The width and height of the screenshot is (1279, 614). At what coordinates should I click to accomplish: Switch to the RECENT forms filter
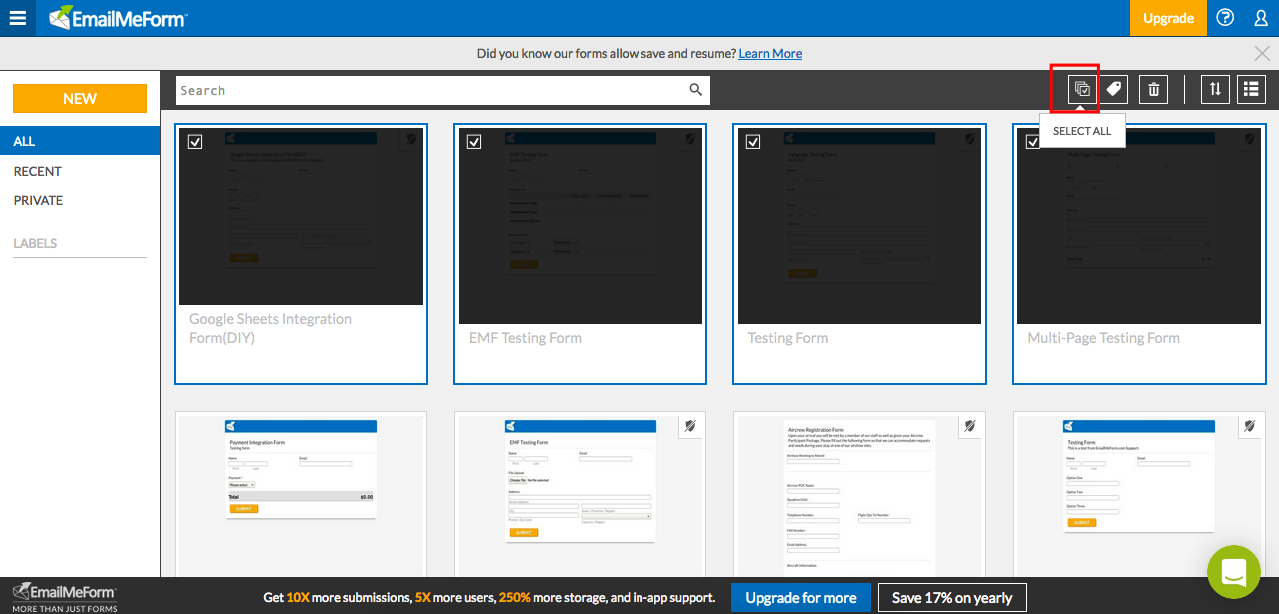[x=38, y=171]
